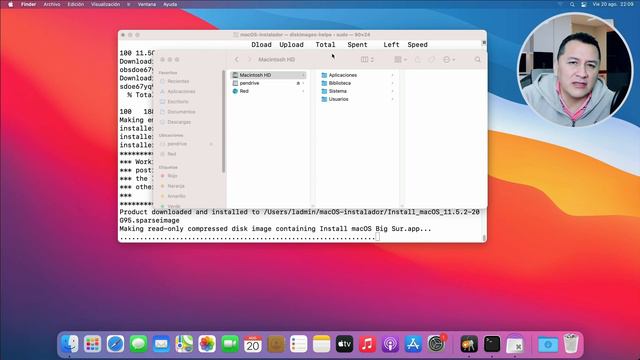Open the Ayuda menu
640x360 pixels.
[170, 4]
